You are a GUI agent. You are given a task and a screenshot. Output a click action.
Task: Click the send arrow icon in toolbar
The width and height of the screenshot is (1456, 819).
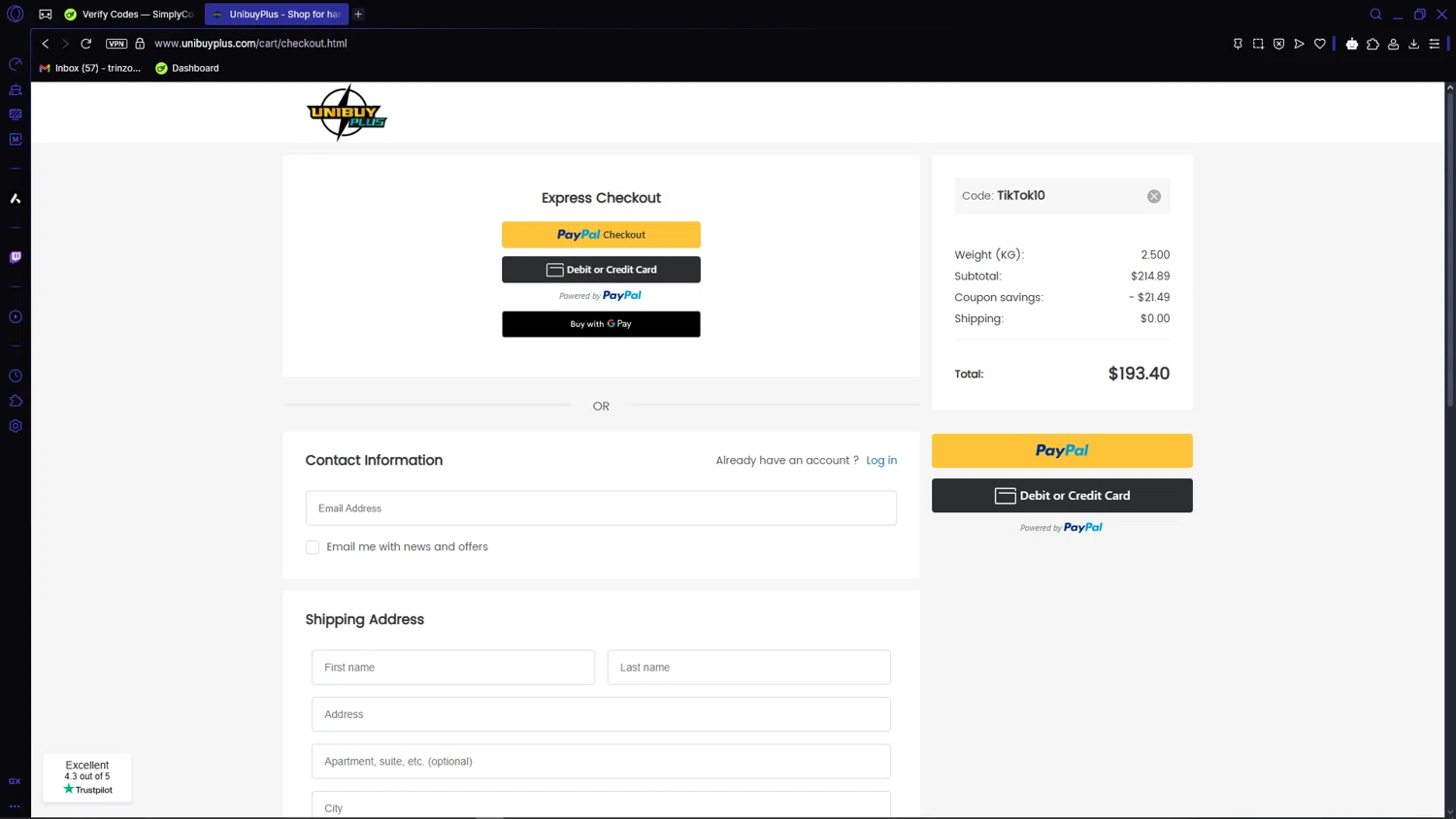point(1299,44)
